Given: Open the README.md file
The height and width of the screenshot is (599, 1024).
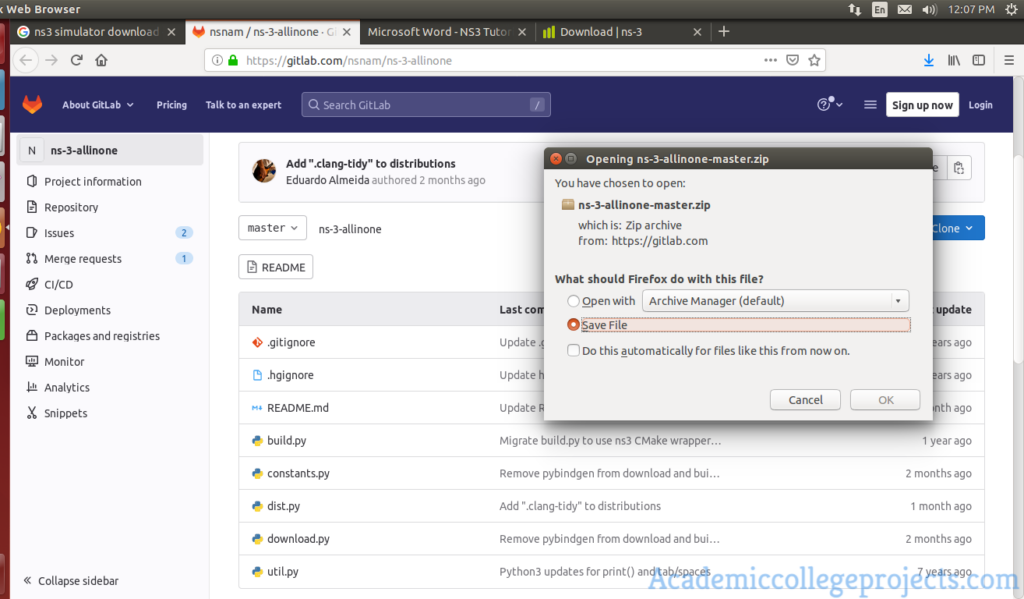Looking at the screenshot, I should [x=298, y=408].
